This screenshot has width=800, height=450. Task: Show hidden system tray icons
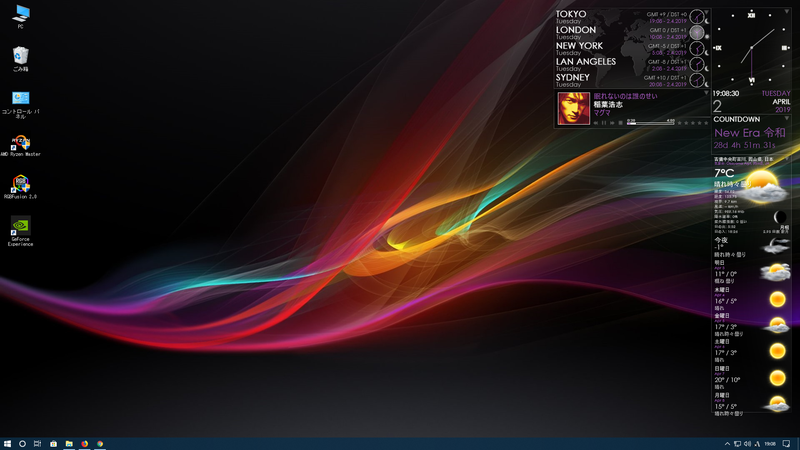pos(727,443)
